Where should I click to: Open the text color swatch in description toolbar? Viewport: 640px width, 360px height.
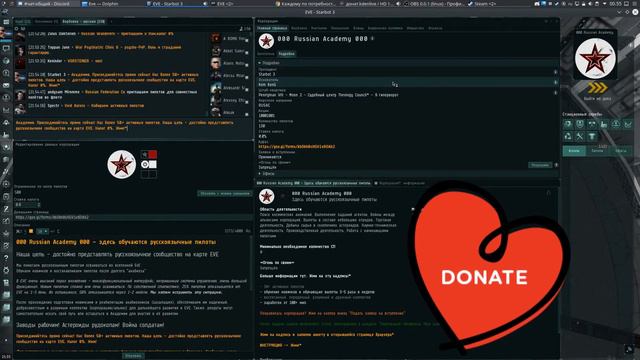tap(31, 231)
